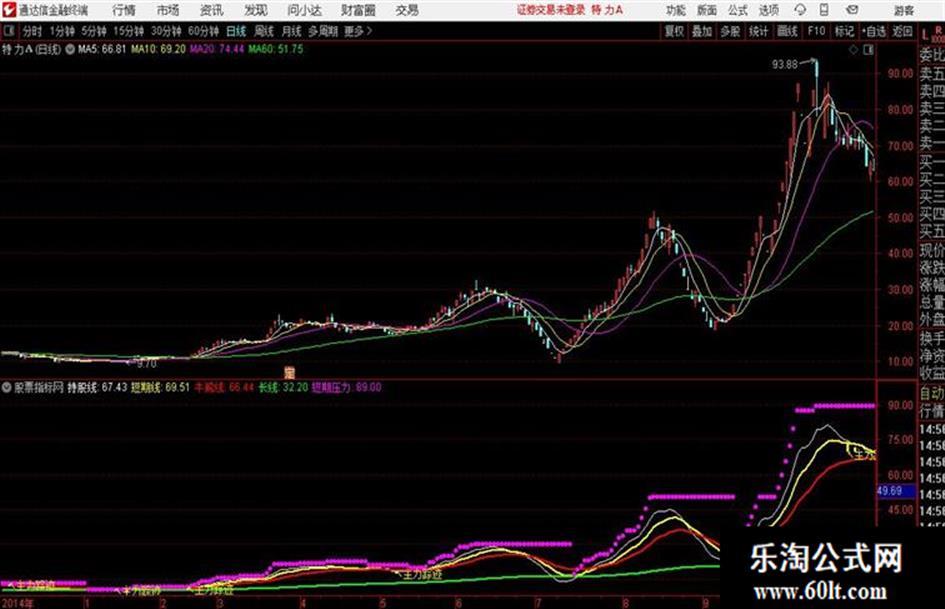Click the MA5: 66.81 indicator label
945x609 pixels.
click(102, 49)
